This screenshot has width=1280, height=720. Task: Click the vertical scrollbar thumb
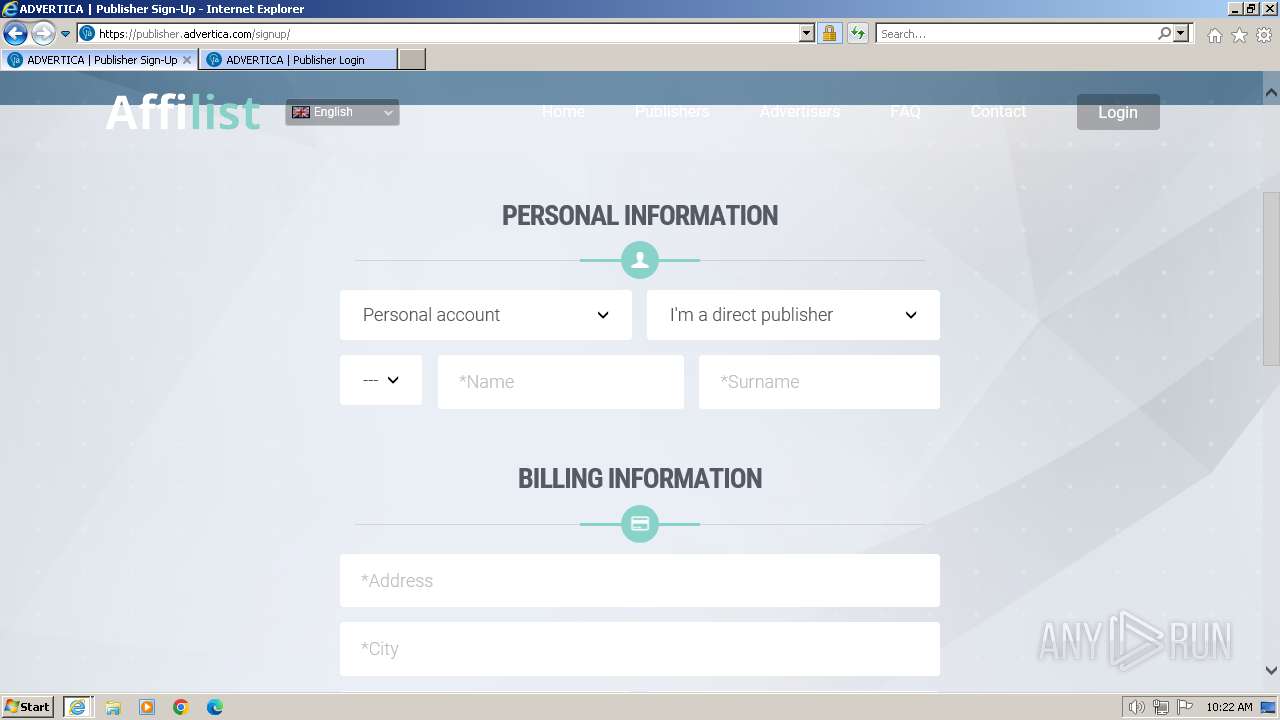tap(1271, 280)
